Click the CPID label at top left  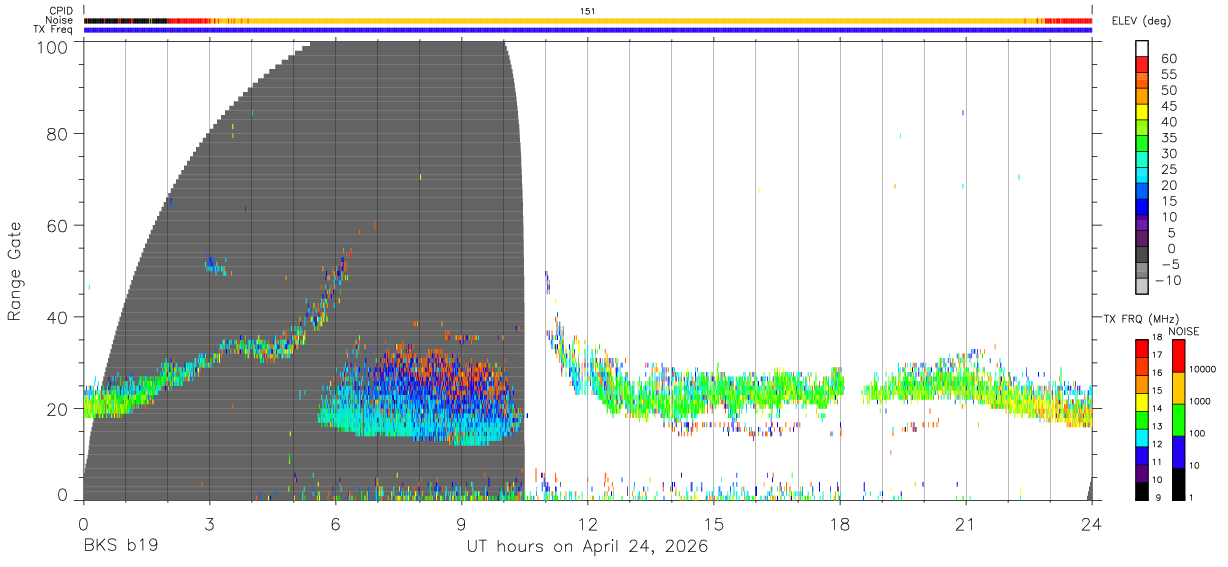(x=61, y=11)
